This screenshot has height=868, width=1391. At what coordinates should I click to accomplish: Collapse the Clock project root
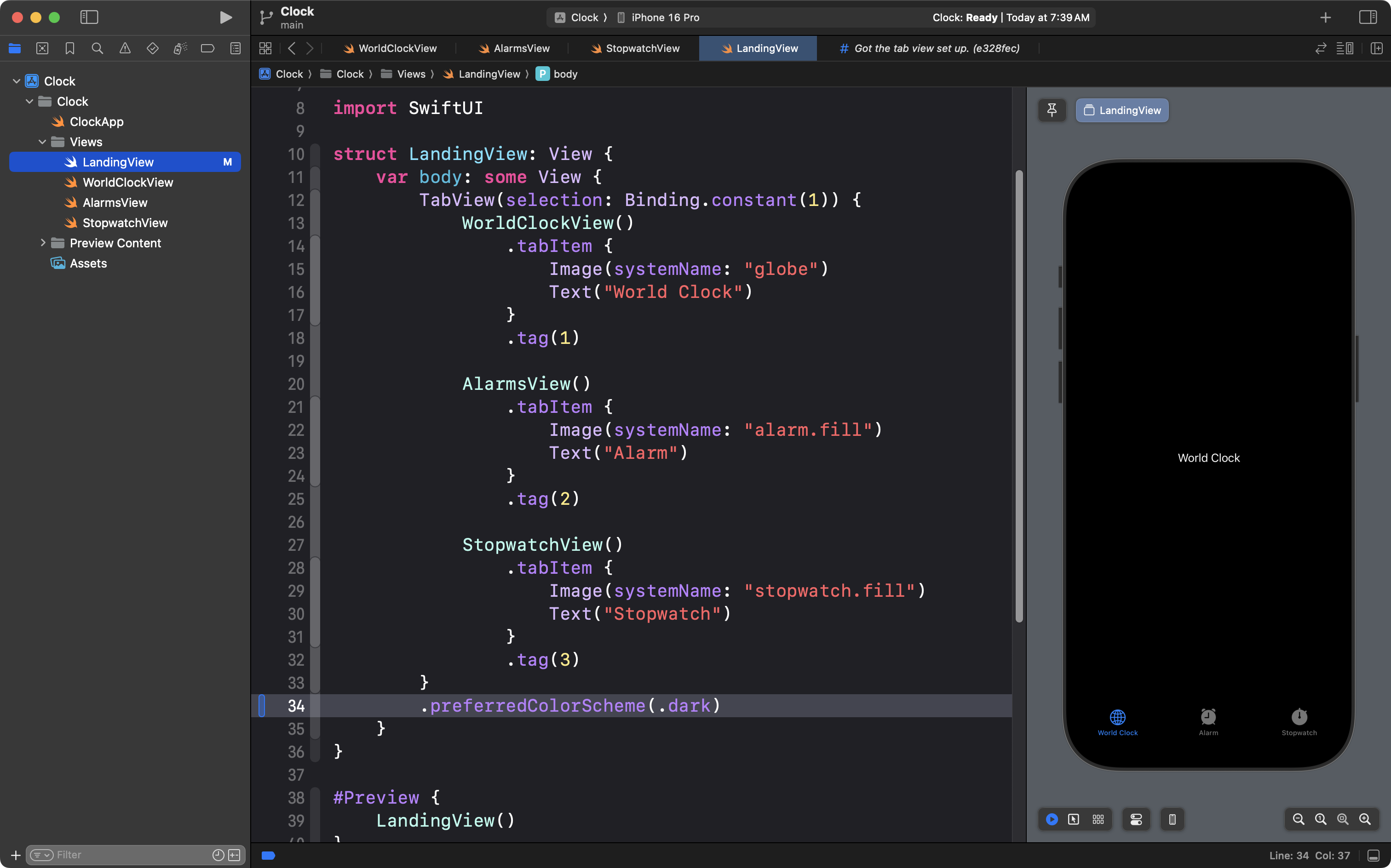point(17,81)
